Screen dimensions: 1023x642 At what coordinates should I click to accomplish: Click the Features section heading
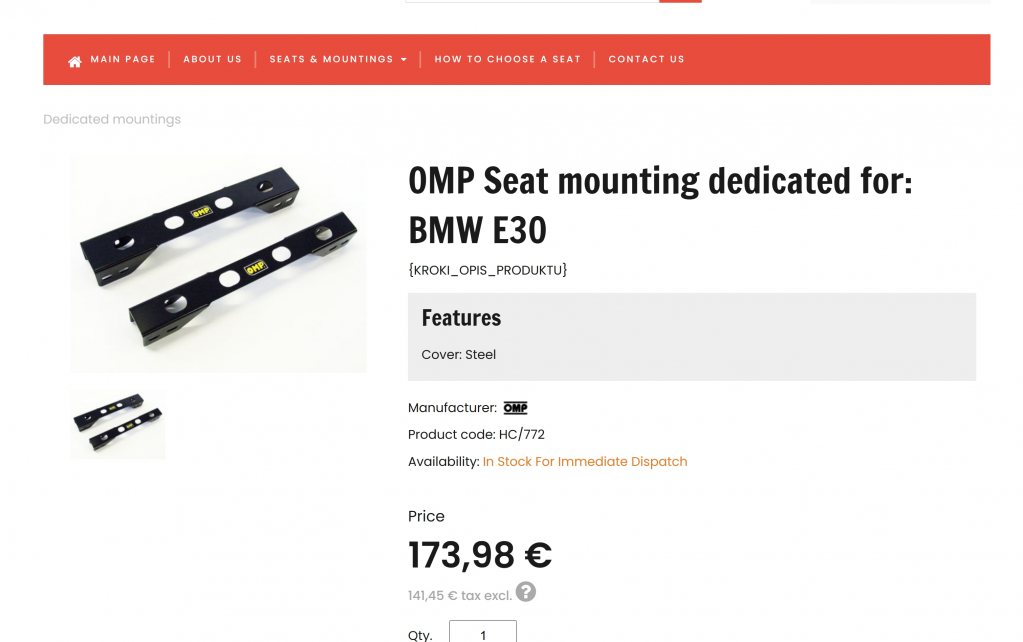[x=461, y=318]
